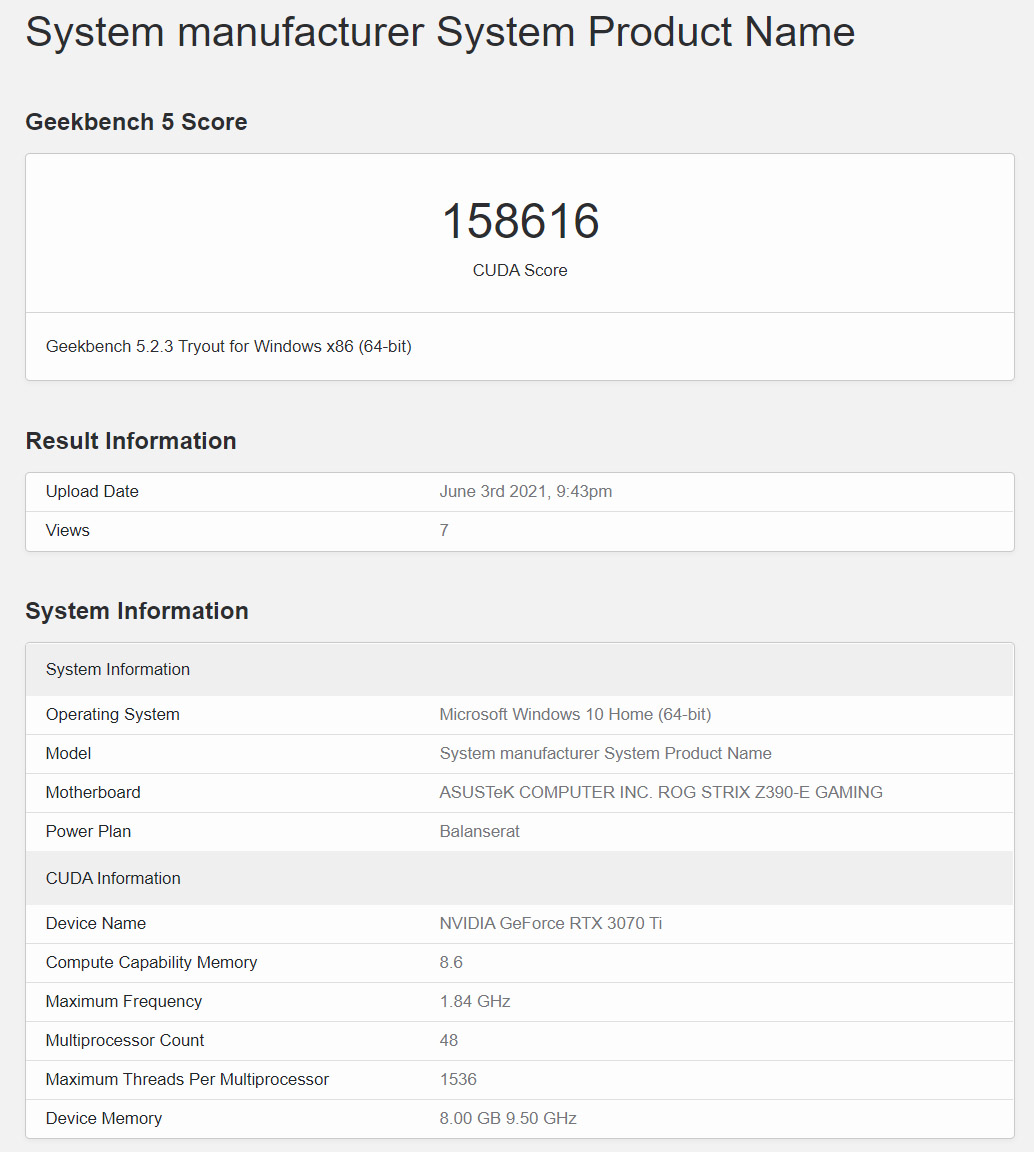Image resolution: width=1034 pixels, height=1152 pixels.
Task: Click the 'System Information' table header row
Action: (520, 669)
